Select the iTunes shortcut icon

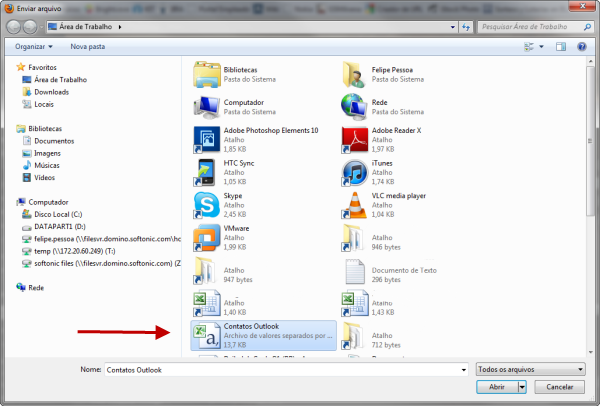pyautogui.click(x=354, y=172)
